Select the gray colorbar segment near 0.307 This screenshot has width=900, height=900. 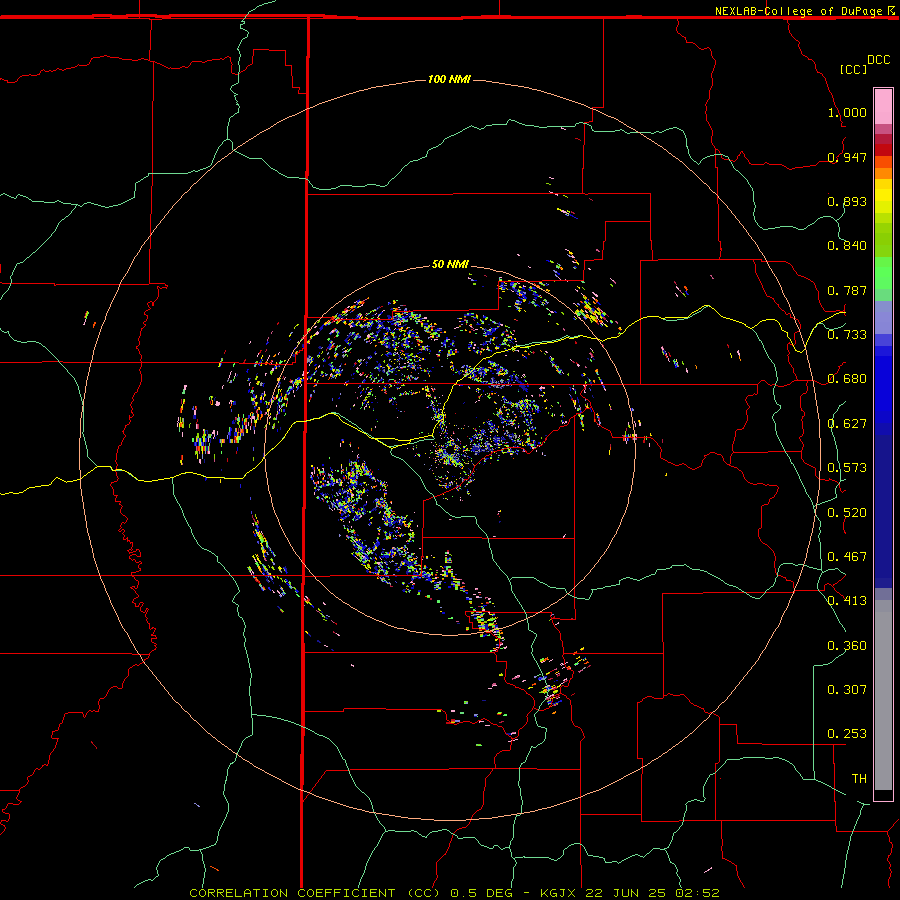(x=883, y=695)
